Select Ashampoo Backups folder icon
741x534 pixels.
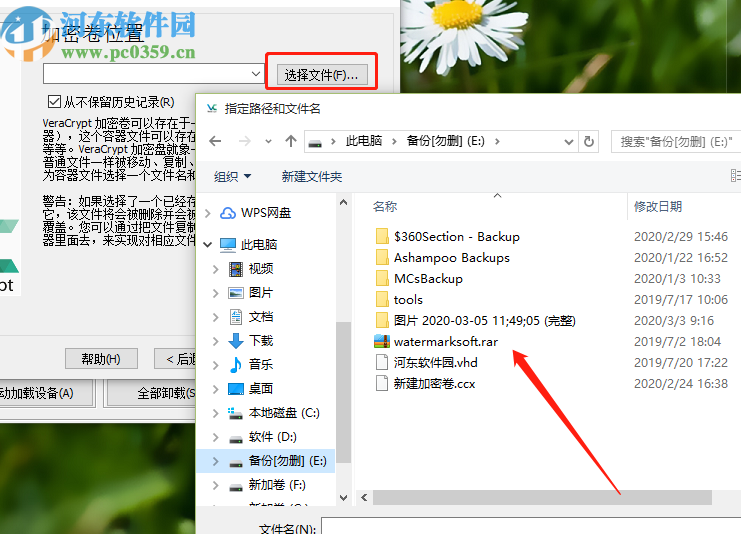[x=382, y=258]
